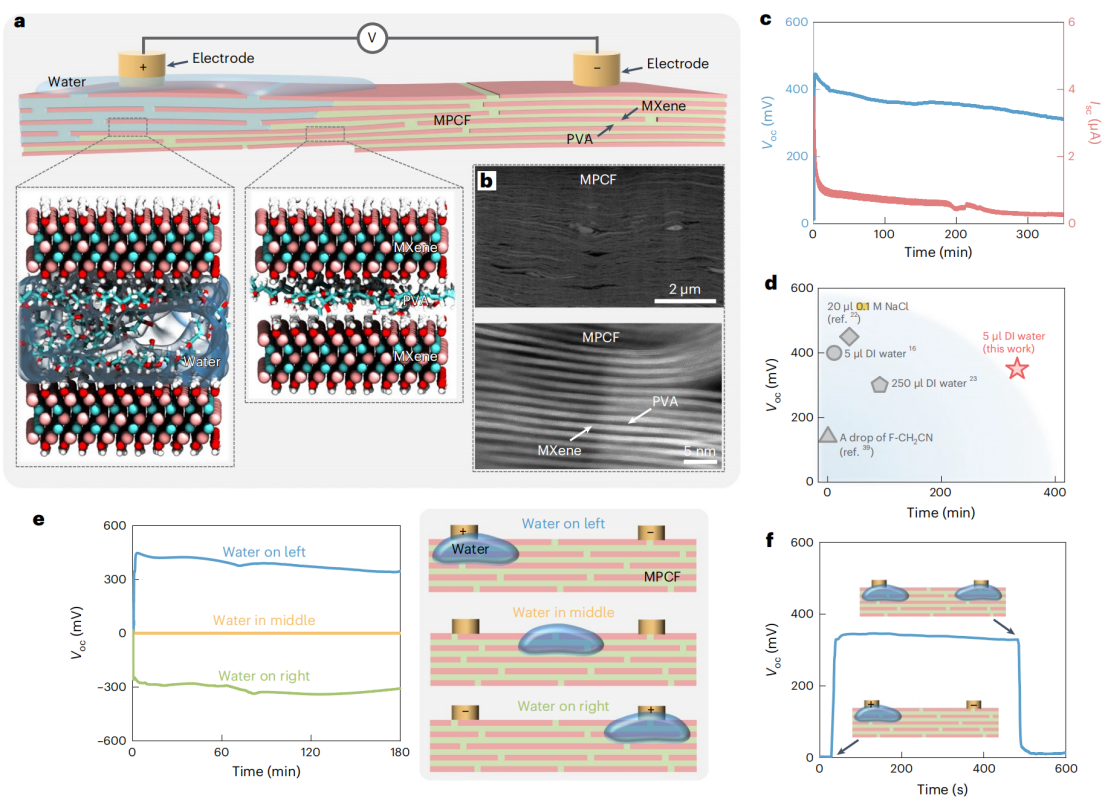Click the 'Electrode' label beside the positive electrode
Image resolution: width=1108 pixels, height=807 pixels.
(223, 58)
